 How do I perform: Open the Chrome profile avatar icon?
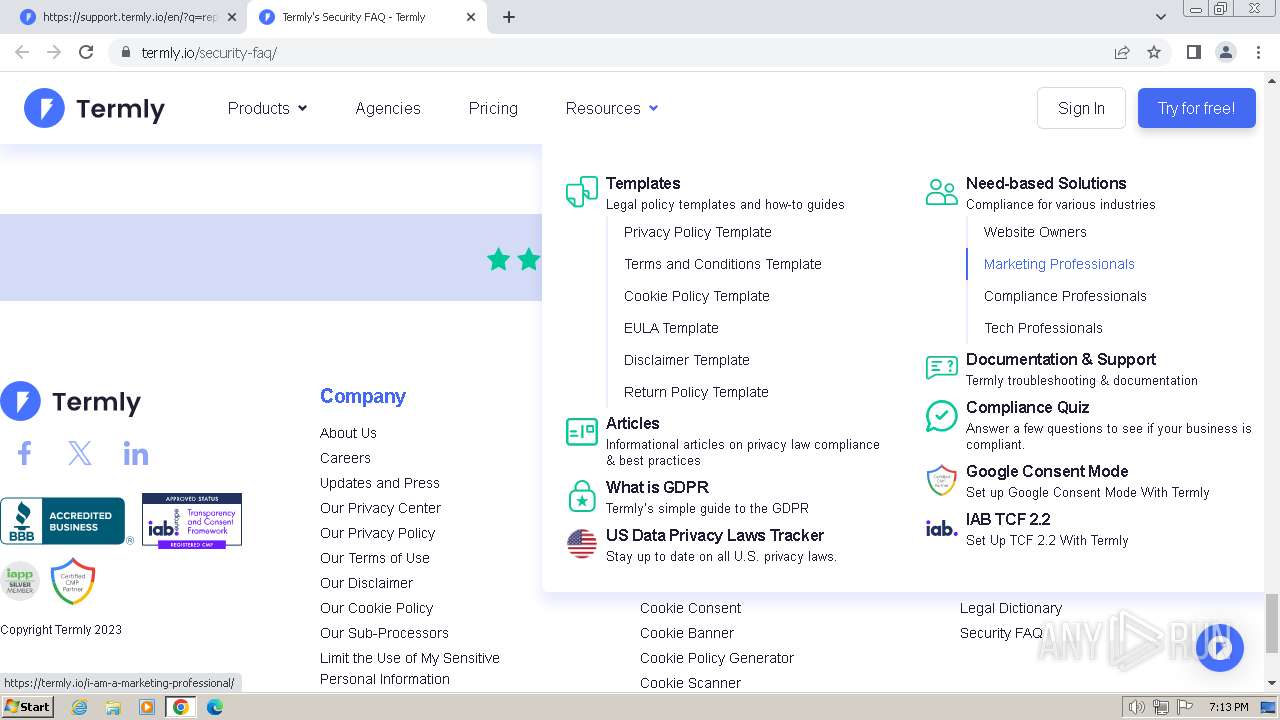pos(1226,52)
